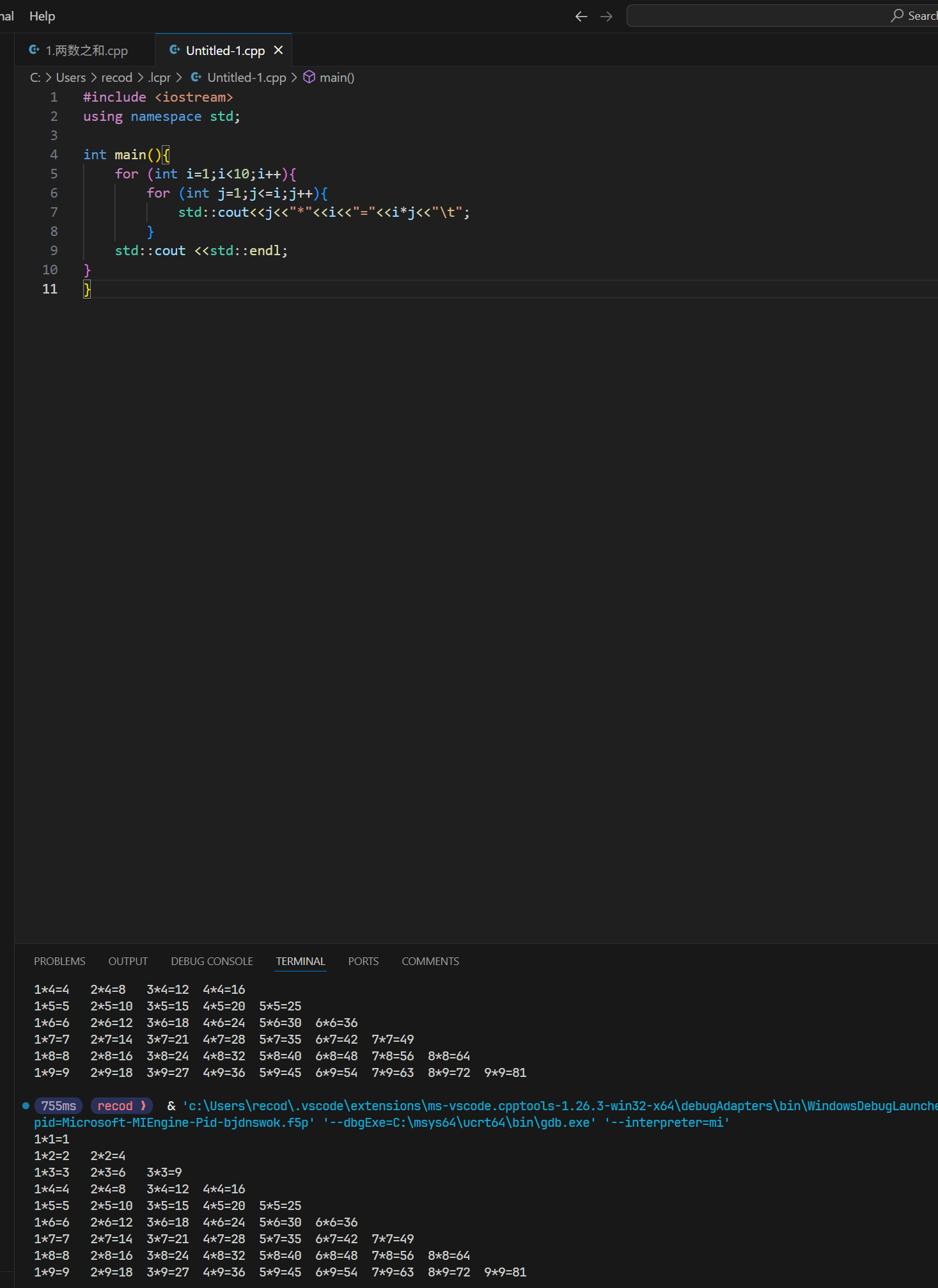The height and width of the screenshot is (1288, 938).
Task: Show the OUTPUT panel
Action: pos(128,961)
